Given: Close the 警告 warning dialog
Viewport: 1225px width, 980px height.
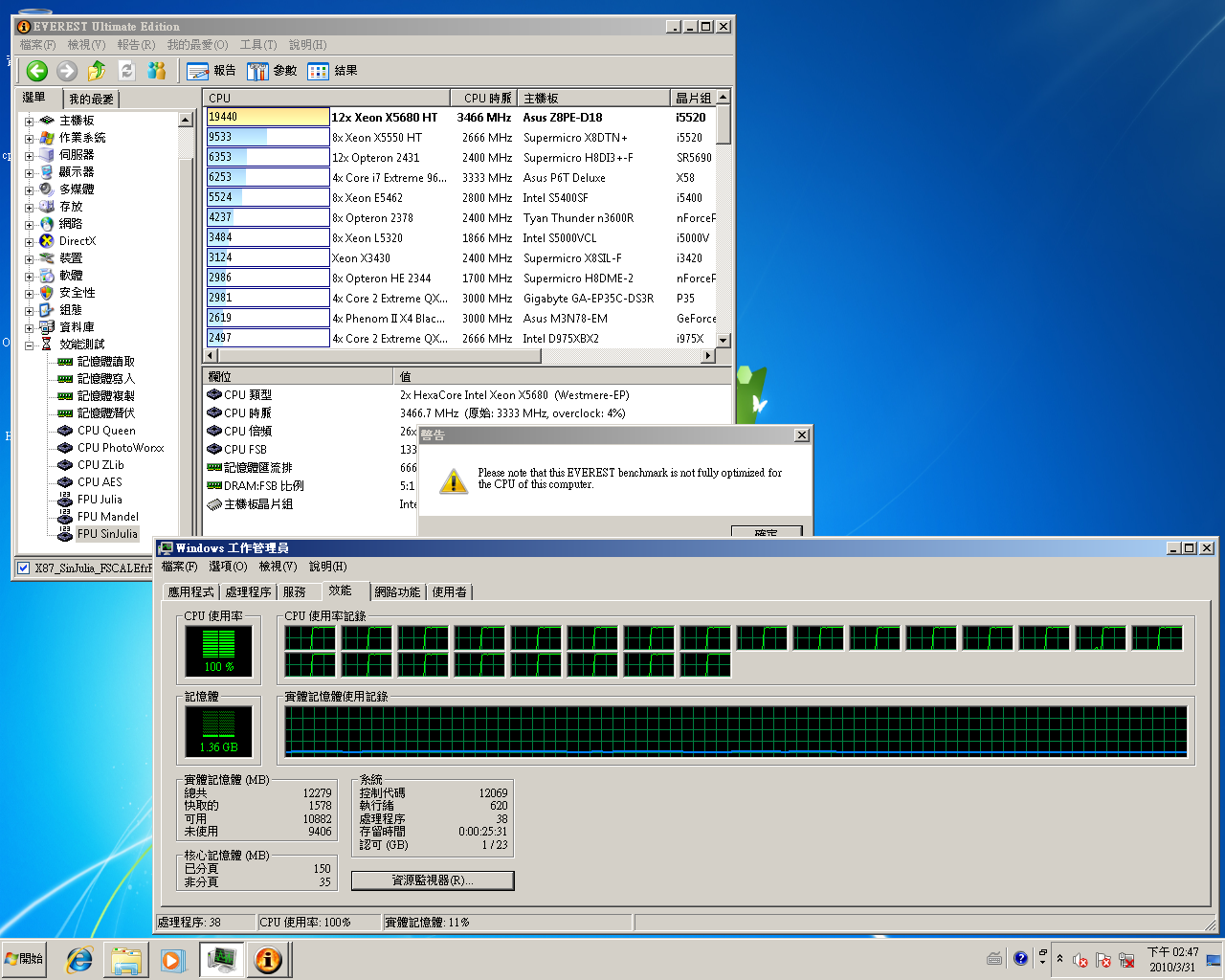Looking at the screenshot, I should pos(801,435).
